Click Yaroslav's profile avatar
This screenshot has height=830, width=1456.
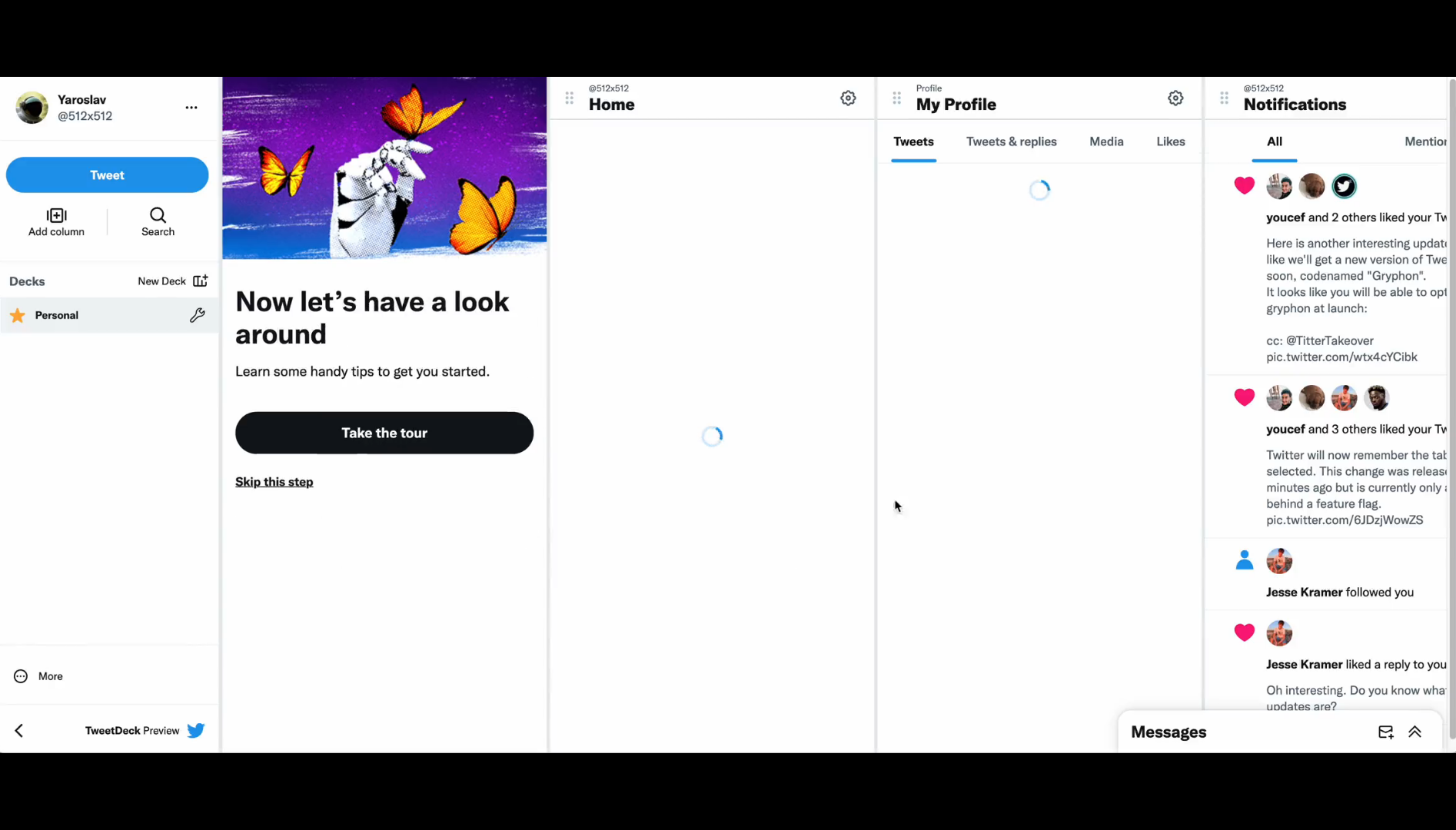32,108
